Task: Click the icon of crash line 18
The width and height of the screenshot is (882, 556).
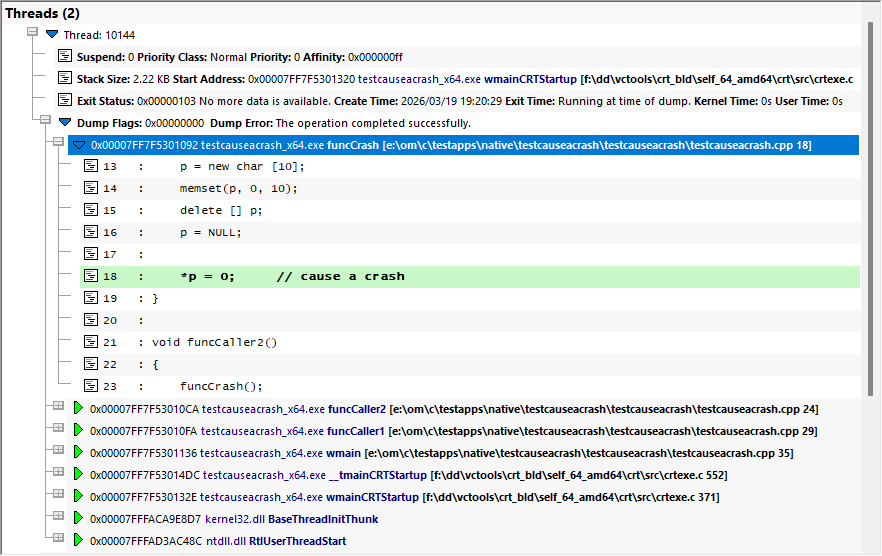Action: click(91, 275)
